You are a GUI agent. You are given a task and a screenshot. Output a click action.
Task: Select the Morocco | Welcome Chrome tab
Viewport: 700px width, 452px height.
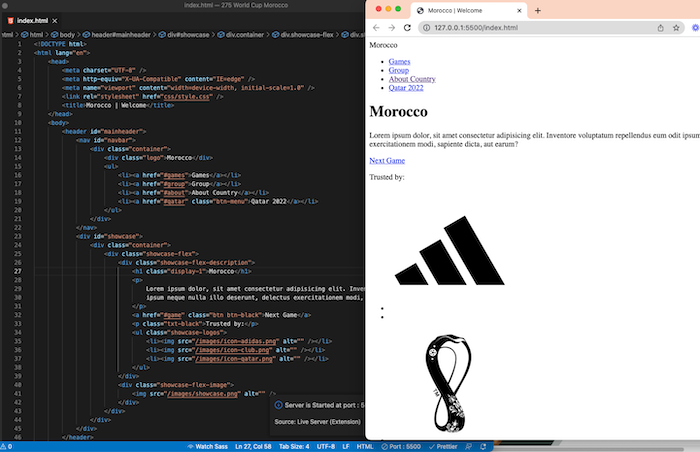coord(469,10)
